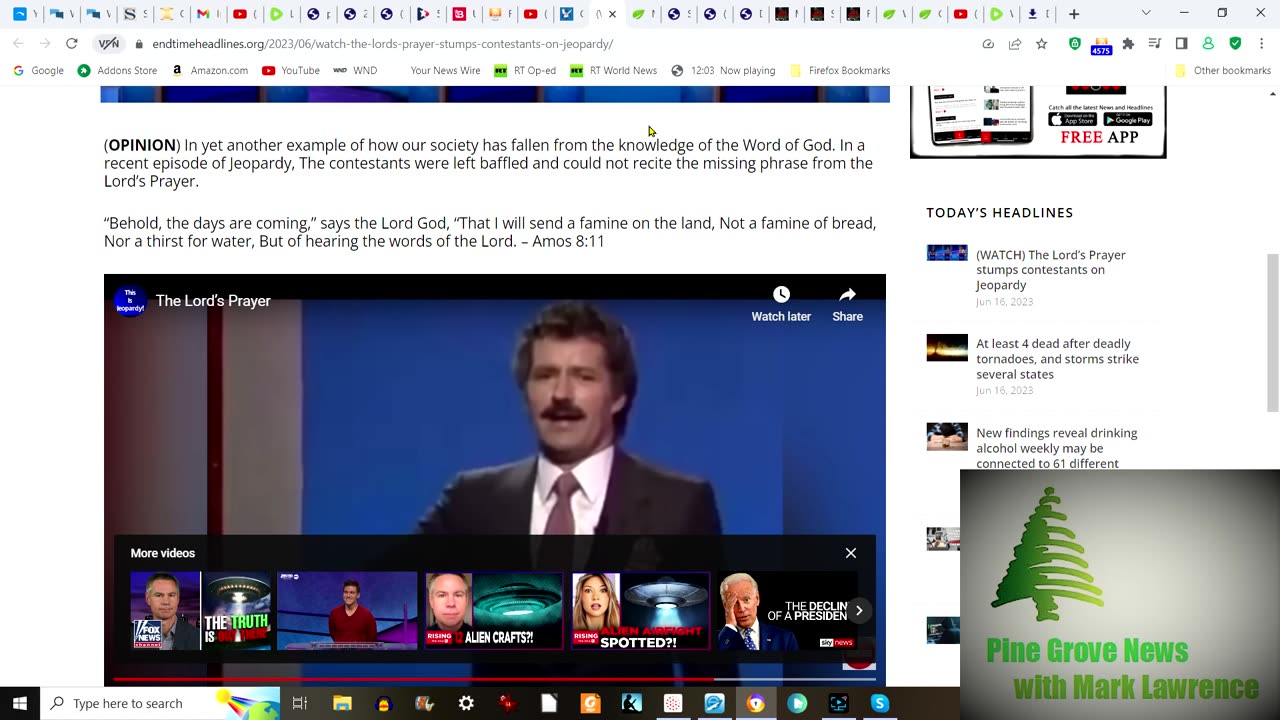Open the Extensions puzzle-piece menu

click(x=1128, y=44)
